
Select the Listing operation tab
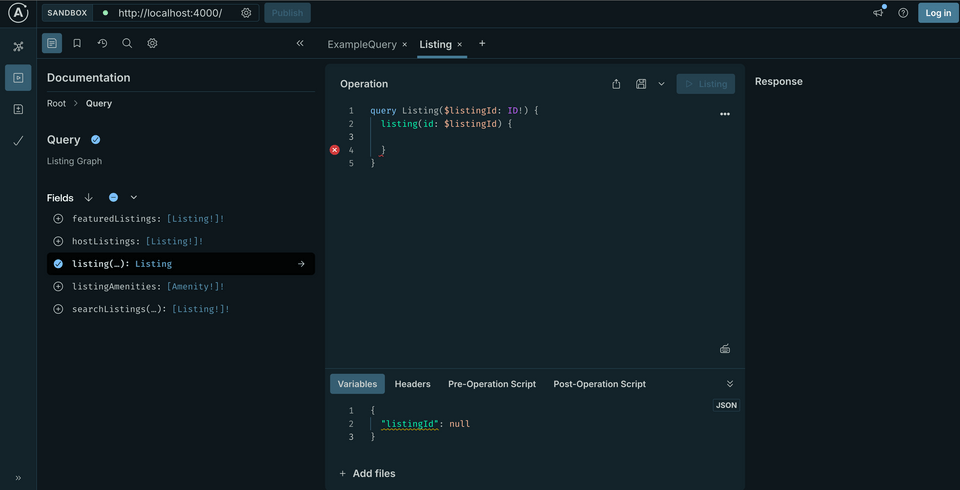(435, 45)
